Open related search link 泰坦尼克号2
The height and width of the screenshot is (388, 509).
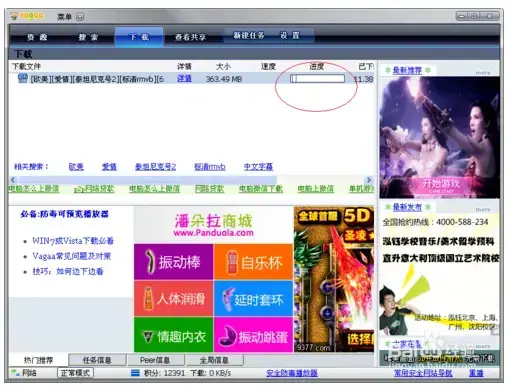[155, 166]
